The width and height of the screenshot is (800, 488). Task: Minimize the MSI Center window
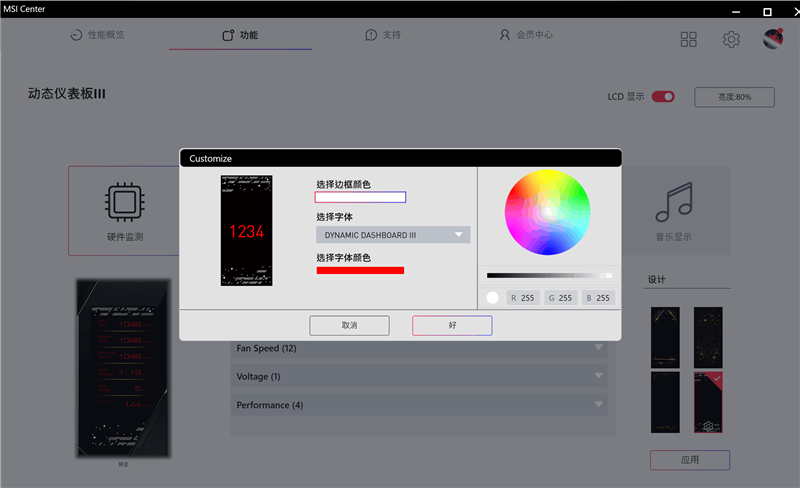[x=736, y=11]
